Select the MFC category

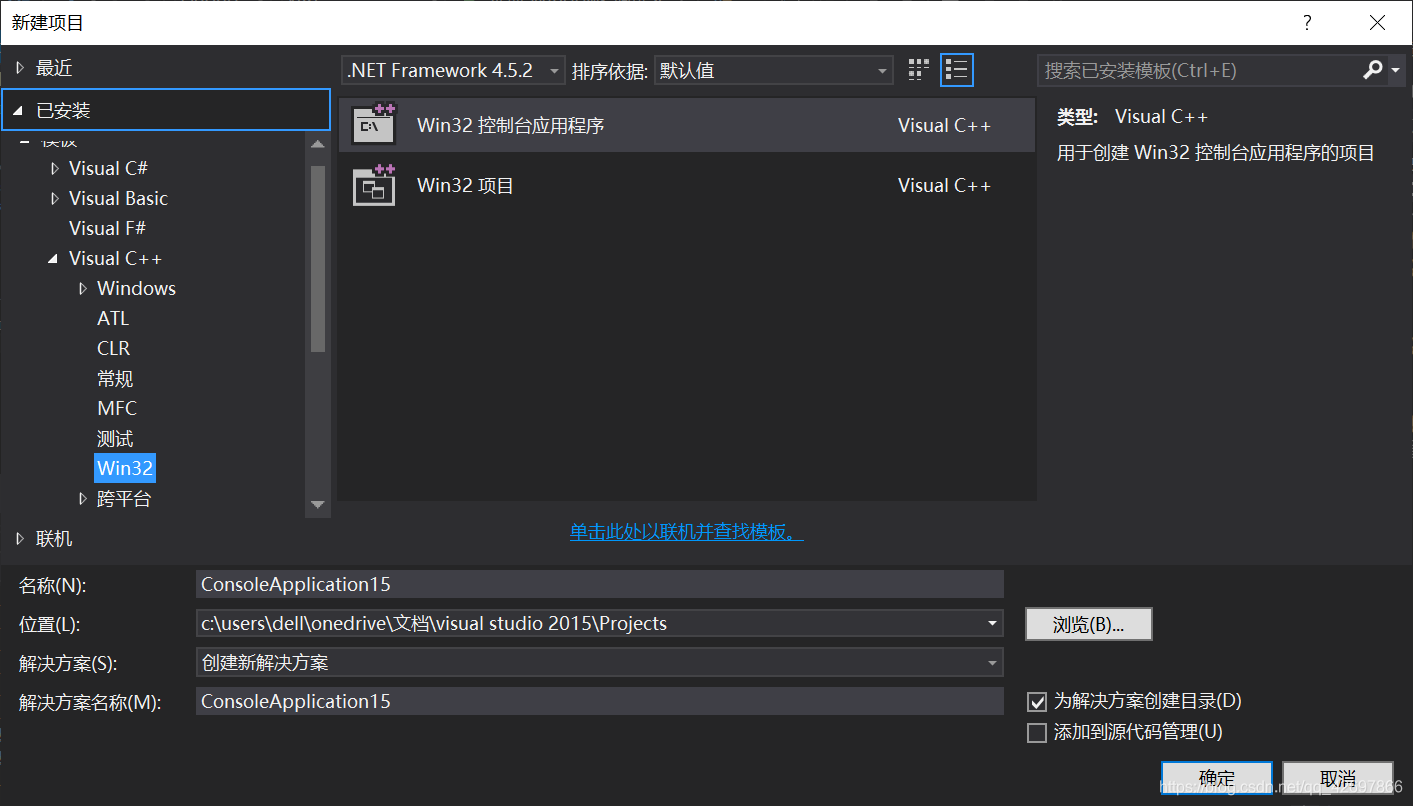pos(117,408)
